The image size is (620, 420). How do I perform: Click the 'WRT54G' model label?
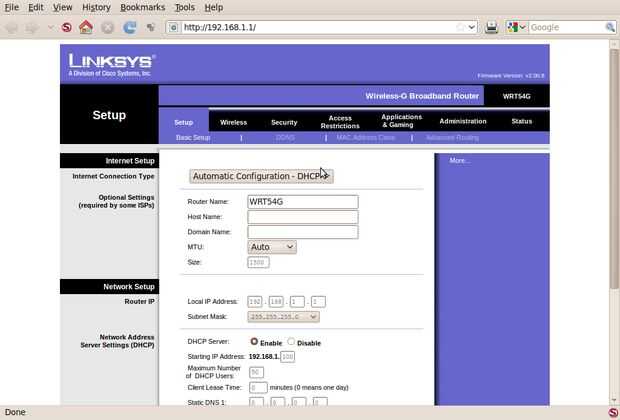pos(516,96)
